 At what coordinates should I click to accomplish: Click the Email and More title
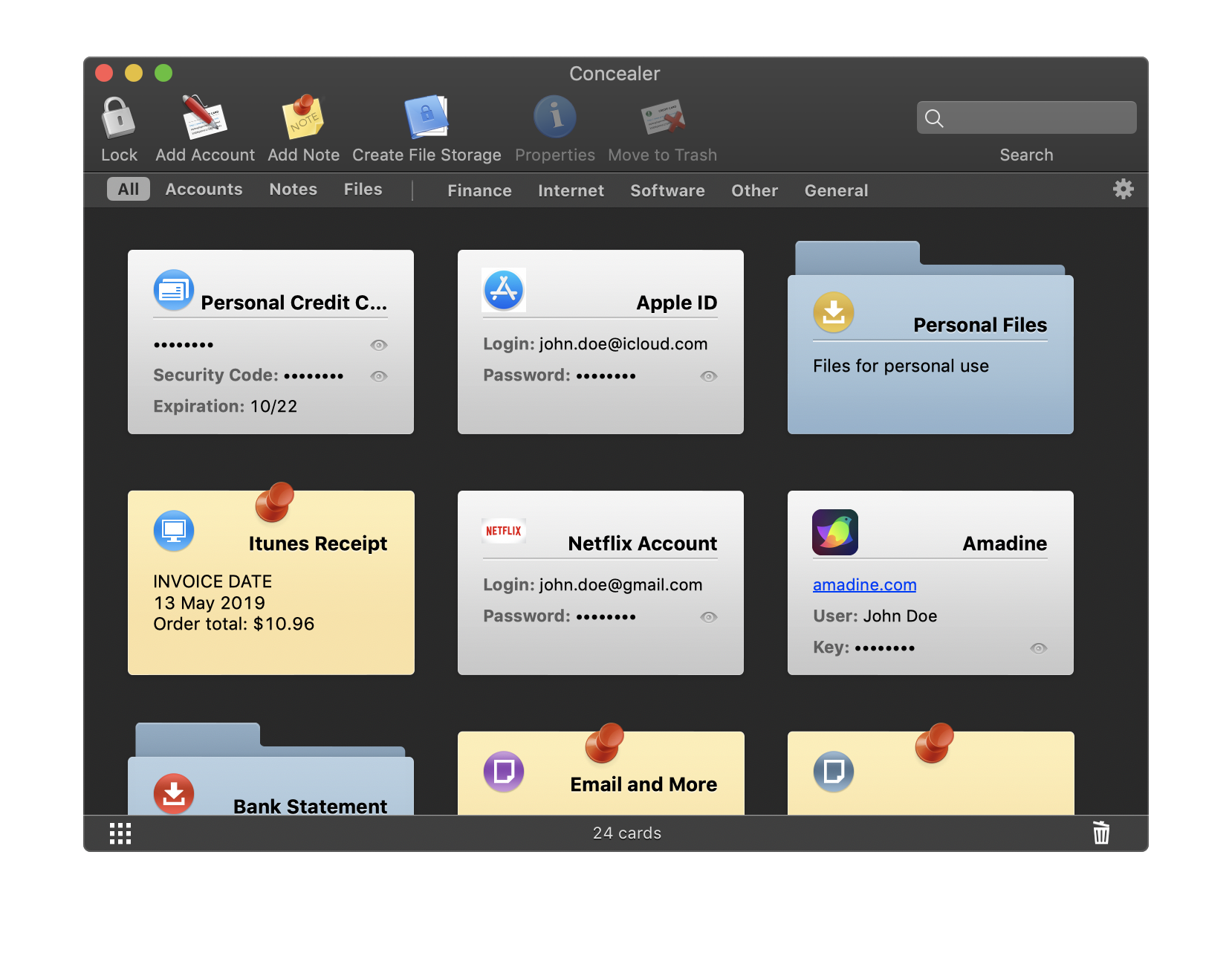coord(643,784)
